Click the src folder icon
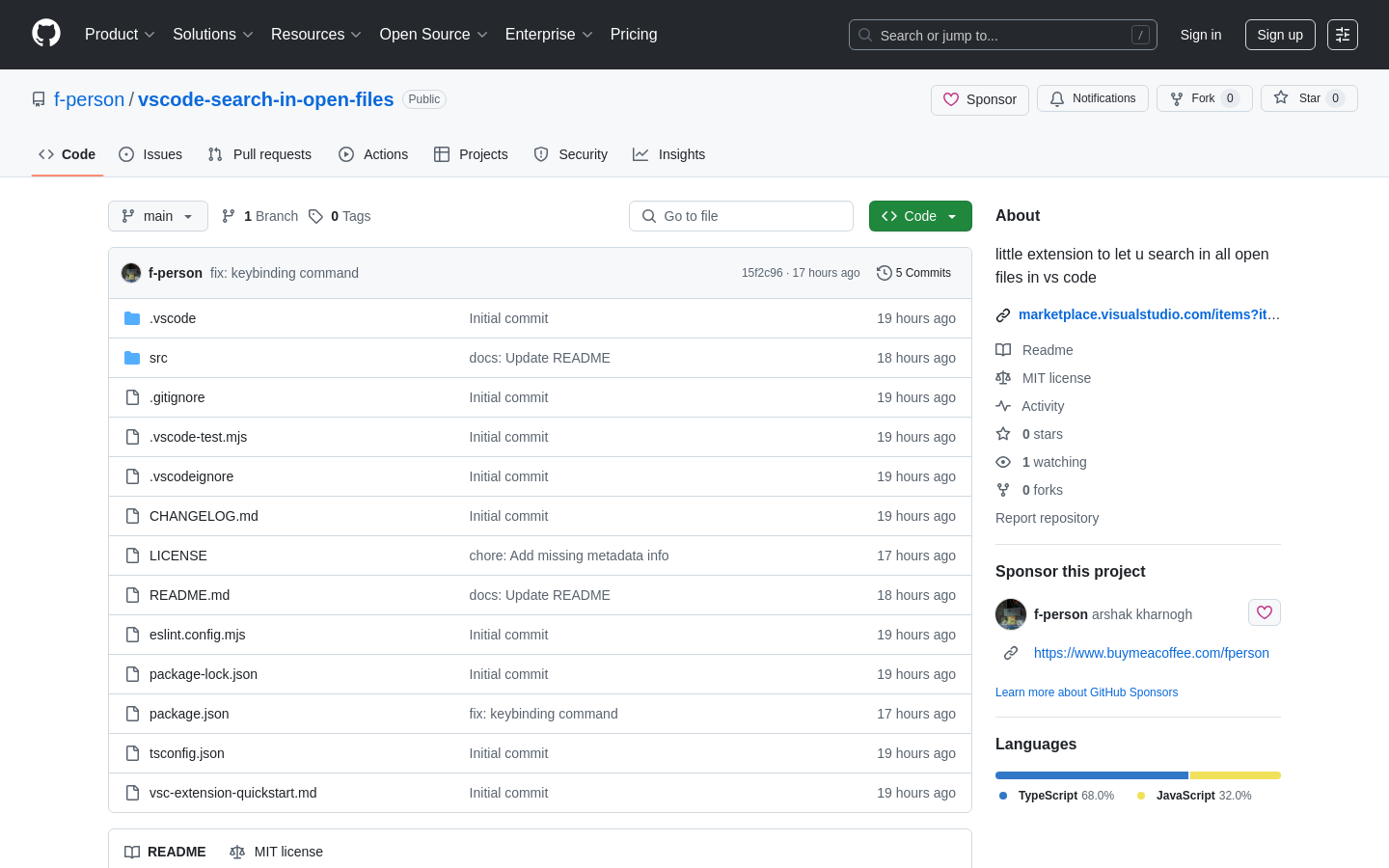 pos(132,358)
